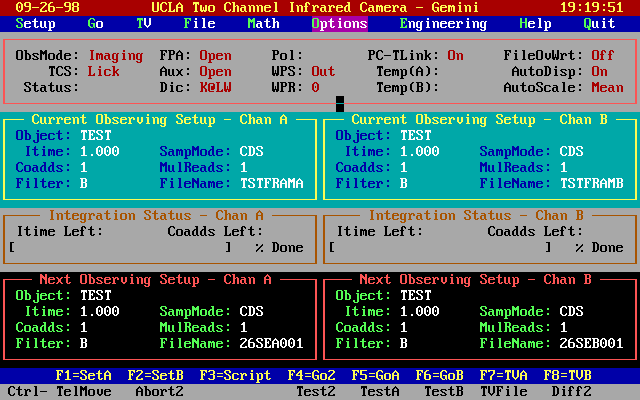
Task: Click the F4=Go2 function key label
Action: (x=311, y=375)
